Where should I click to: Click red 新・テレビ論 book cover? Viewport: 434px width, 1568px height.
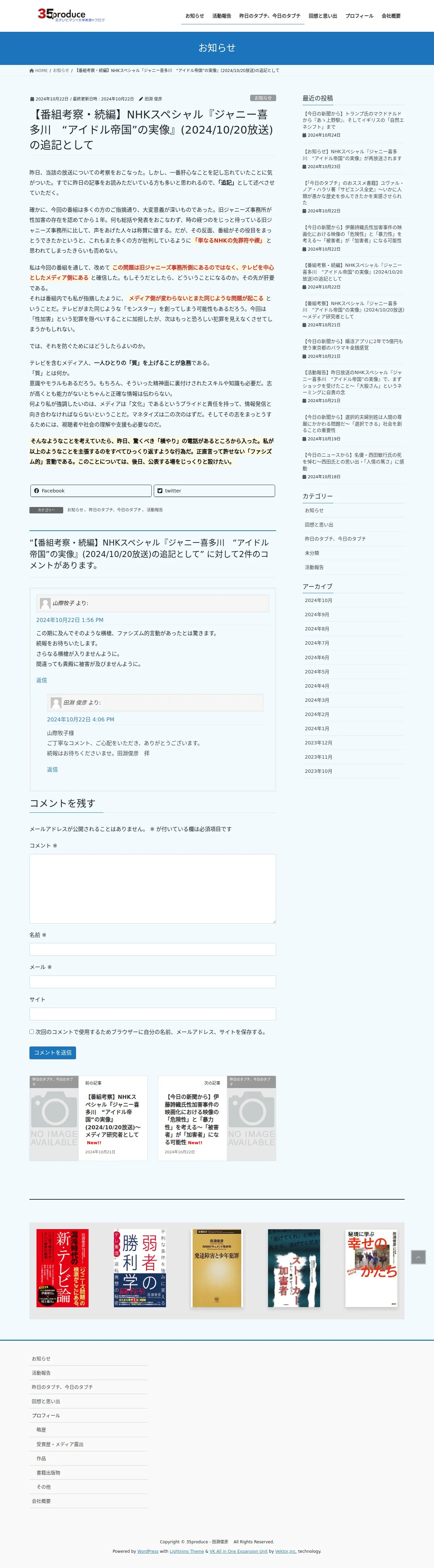click(x=63, y=1268)
